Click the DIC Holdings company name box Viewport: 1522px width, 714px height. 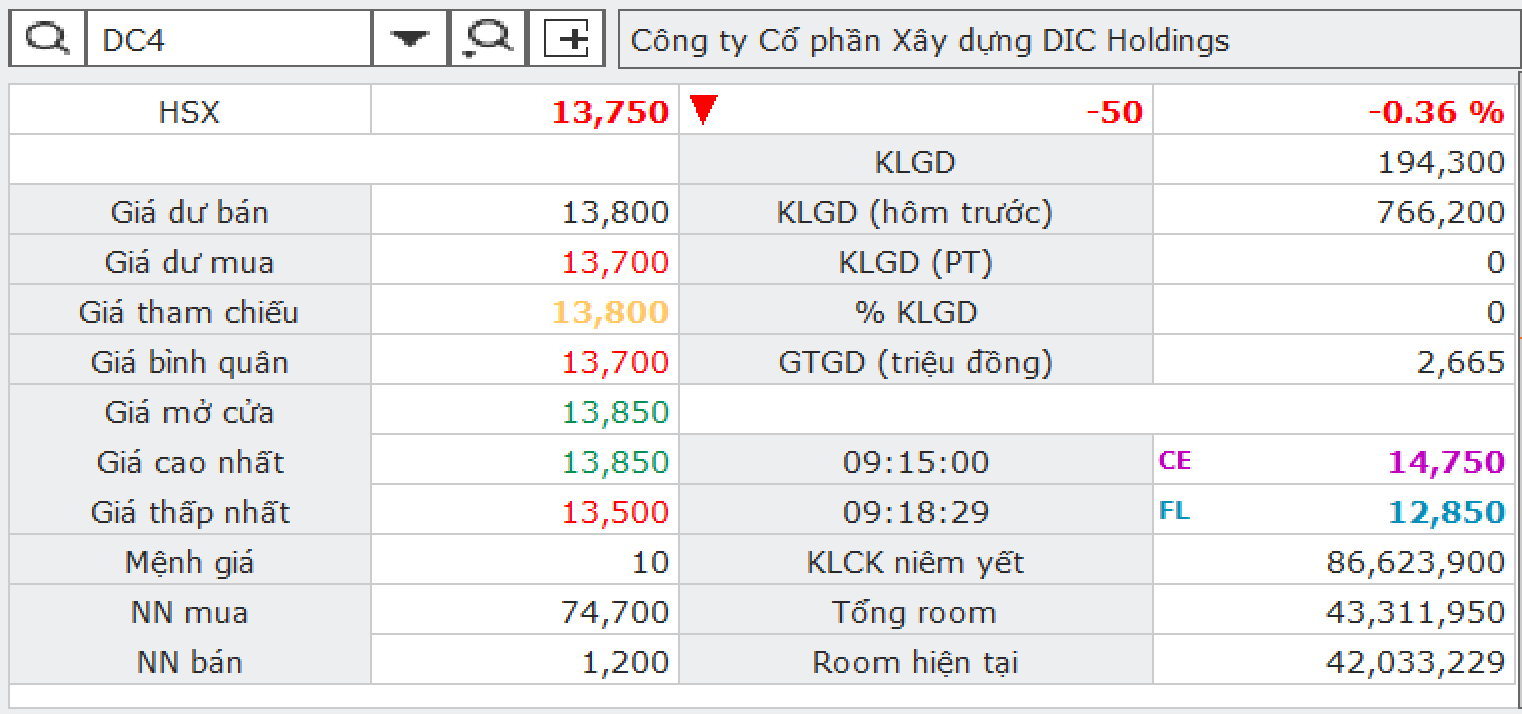tap(1068, 40)
